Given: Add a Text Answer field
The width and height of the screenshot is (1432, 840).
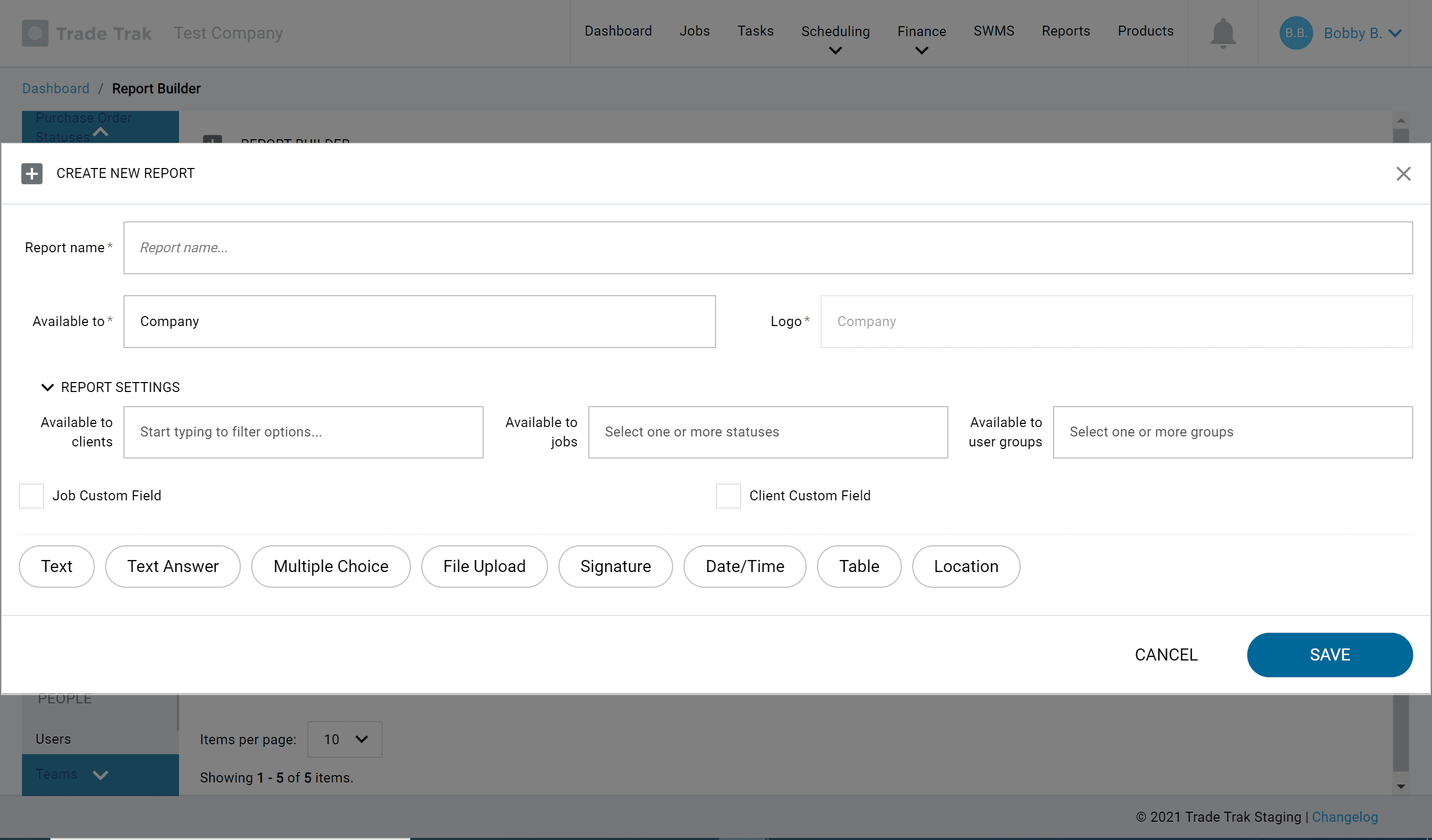Looking at the screenshot, I should (x=173, y=566).
